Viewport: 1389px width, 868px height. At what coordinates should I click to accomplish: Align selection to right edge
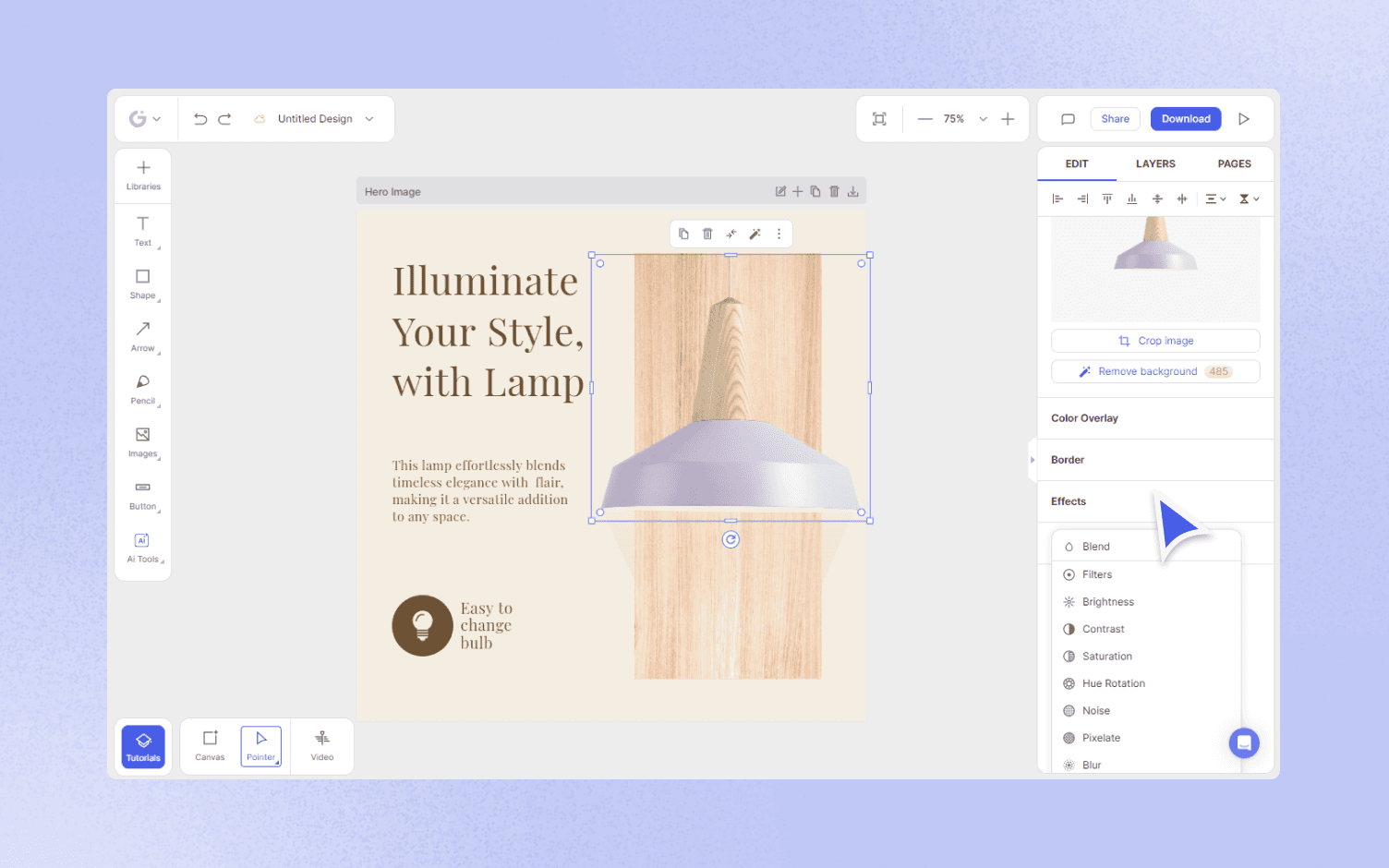point(1082,199)
